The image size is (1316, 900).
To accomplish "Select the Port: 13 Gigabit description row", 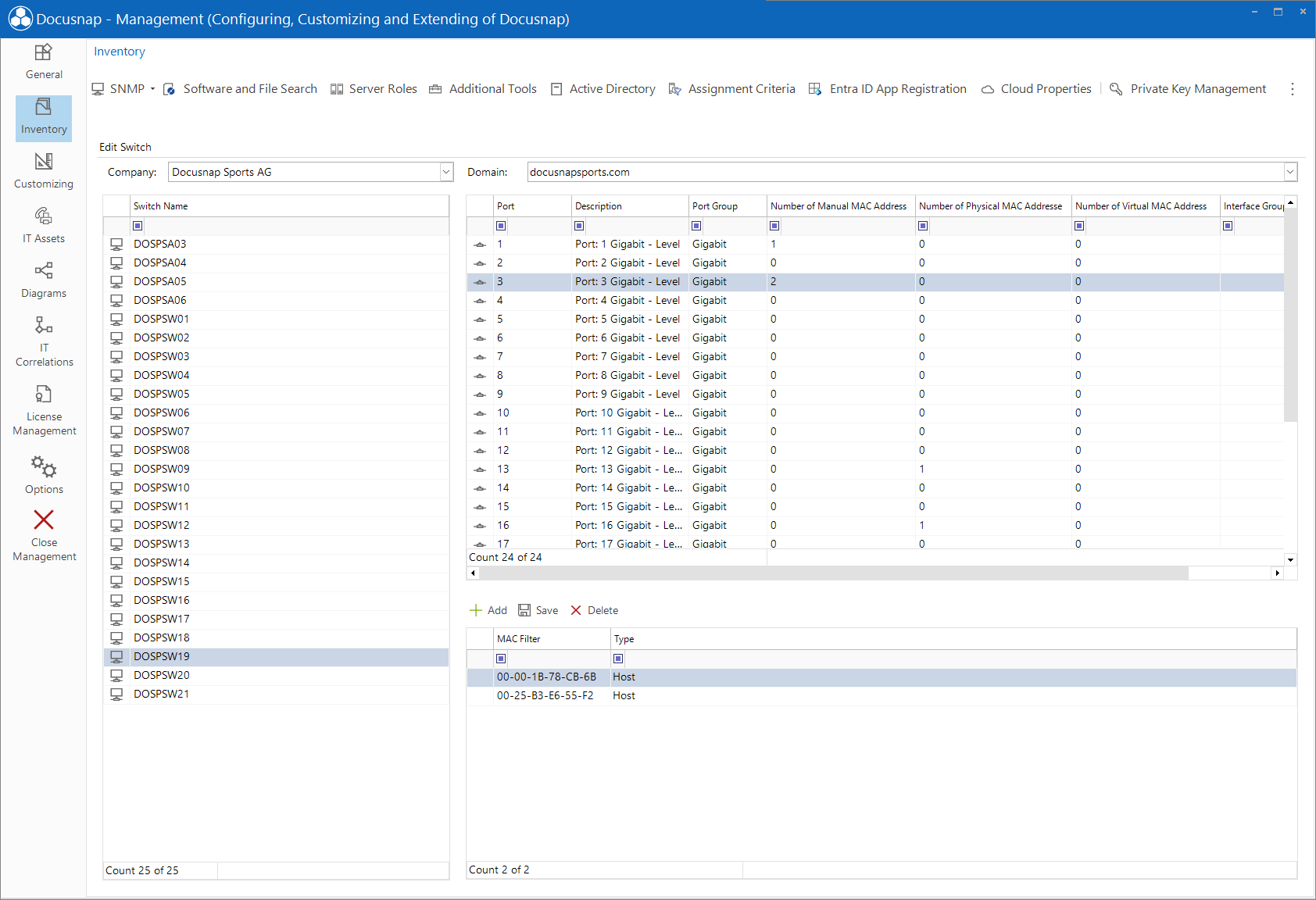I will point(629,469).
